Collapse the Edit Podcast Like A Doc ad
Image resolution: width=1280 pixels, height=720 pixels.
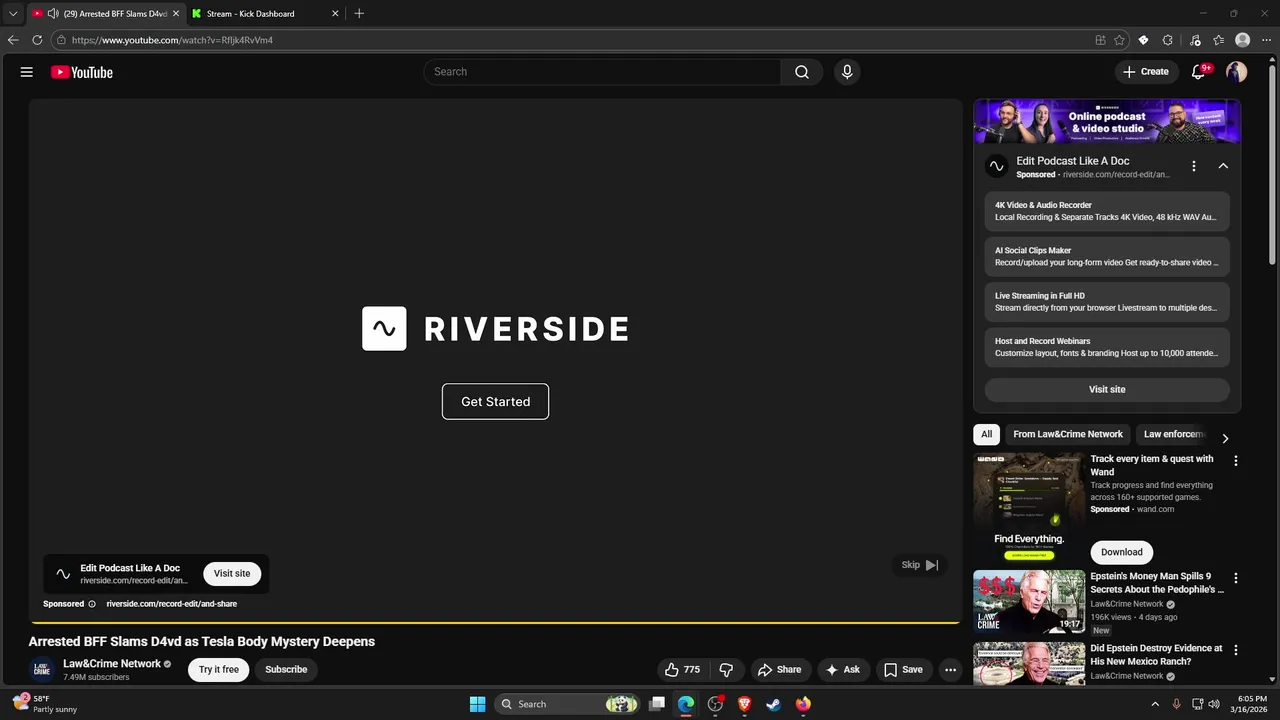point(1223,166)
